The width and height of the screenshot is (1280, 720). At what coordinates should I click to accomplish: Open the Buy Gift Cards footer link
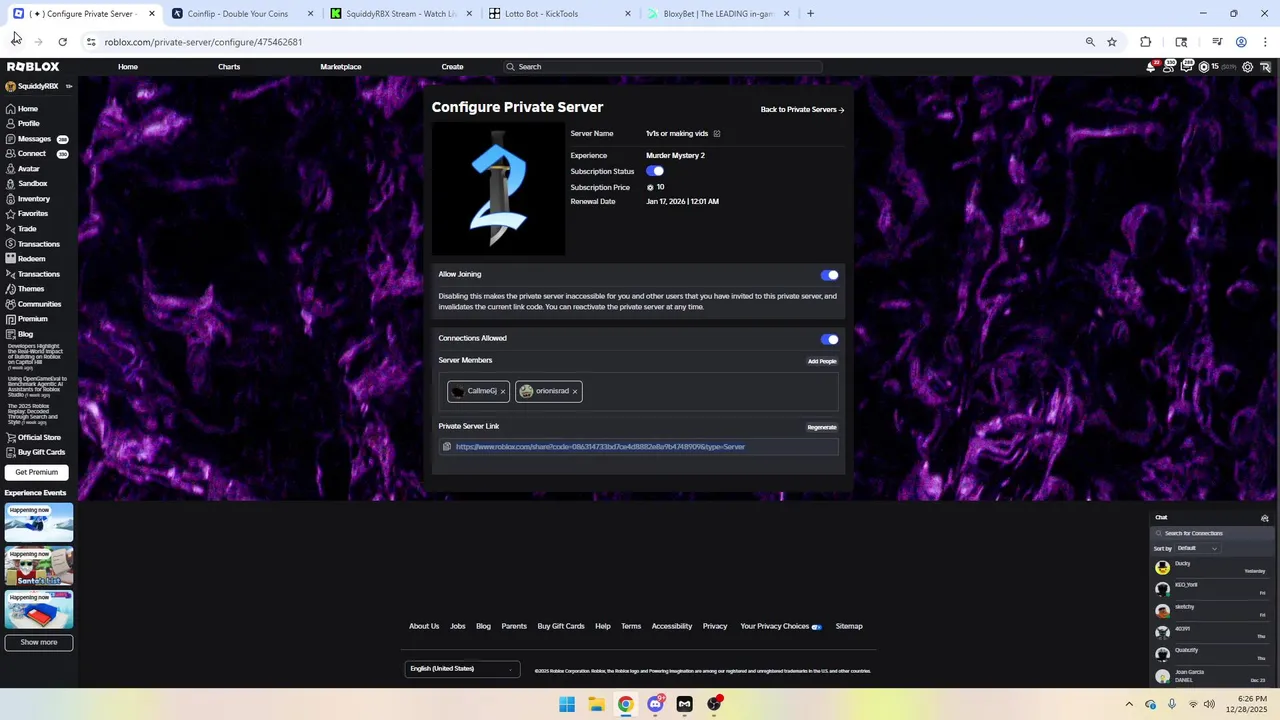[x=561, y=626]
